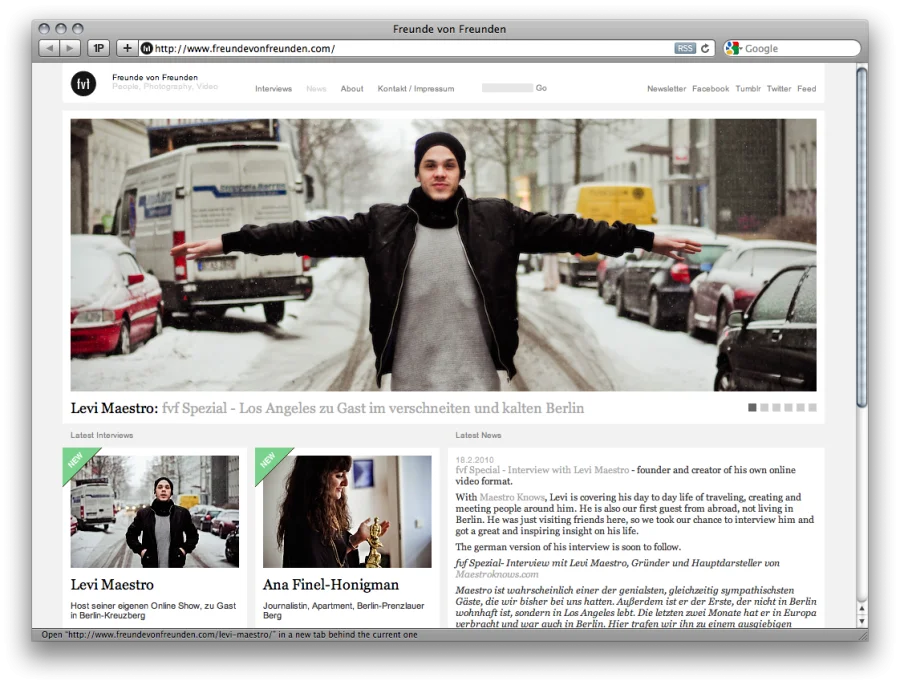The width and height of the screenshot is (900, 685).
Task: Click the Maestro Knows link in news
Action: [x=512, y=497]
